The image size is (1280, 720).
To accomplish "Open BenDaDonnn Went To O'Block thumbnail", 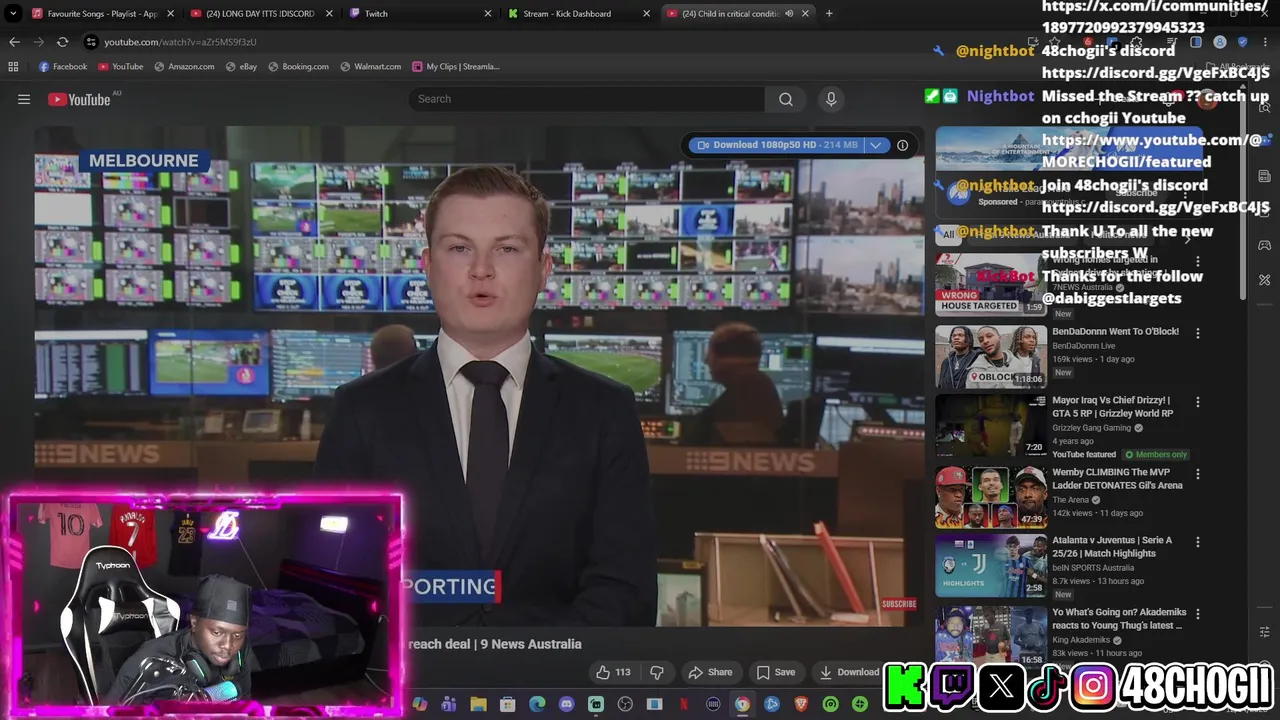I will pos(991,356).
